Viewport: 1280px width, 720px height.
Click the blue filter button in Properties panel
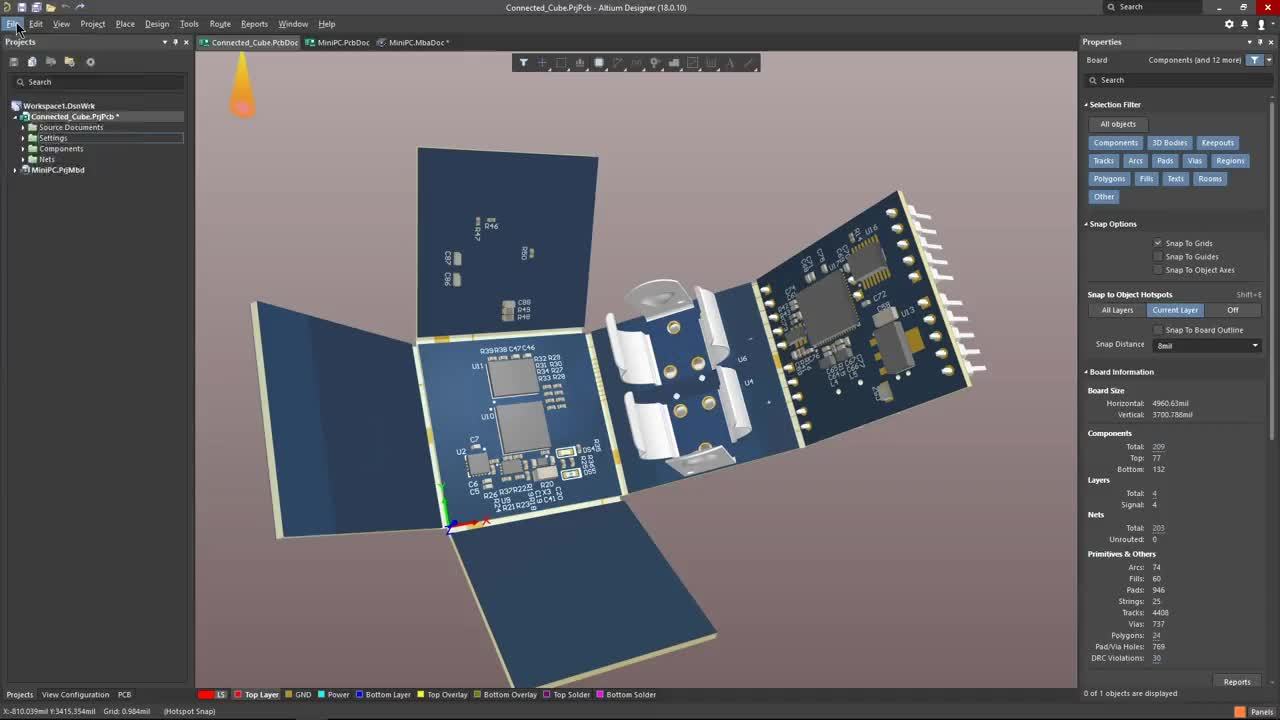1255,60
